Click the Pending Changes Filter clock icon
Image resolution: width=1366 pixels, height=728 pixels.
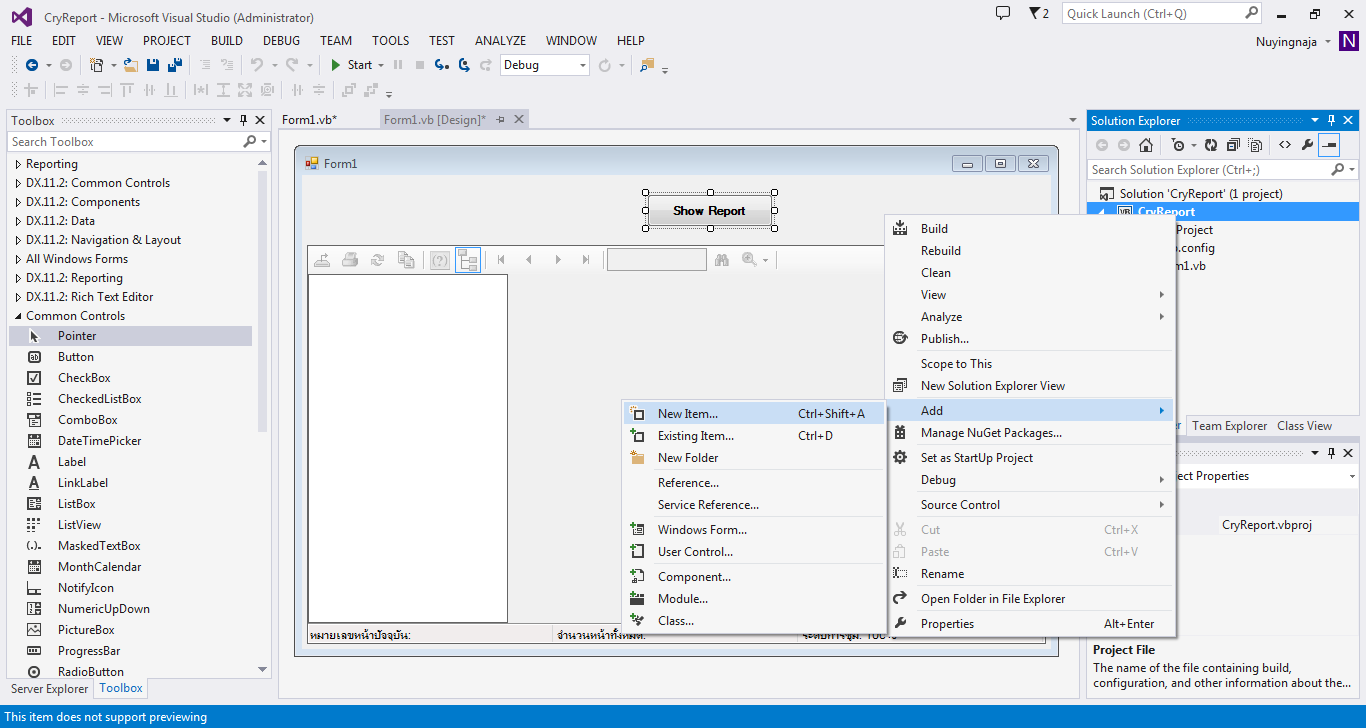click(1178, 145)
